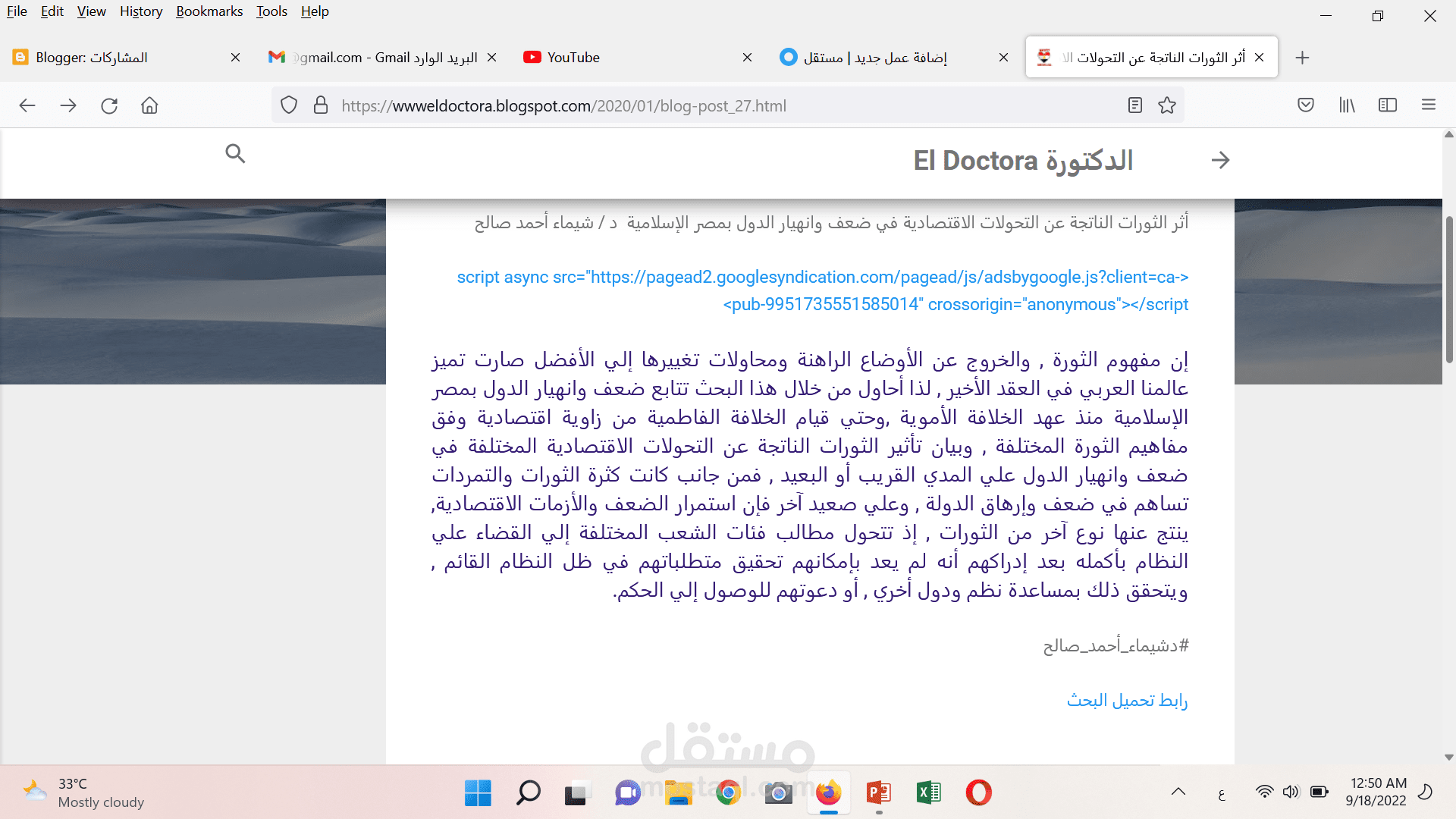Click the El Doctora الدكتورة blog title
Image resolution: width=1456 pixels, height=819 pixels.
(1023, 161)
